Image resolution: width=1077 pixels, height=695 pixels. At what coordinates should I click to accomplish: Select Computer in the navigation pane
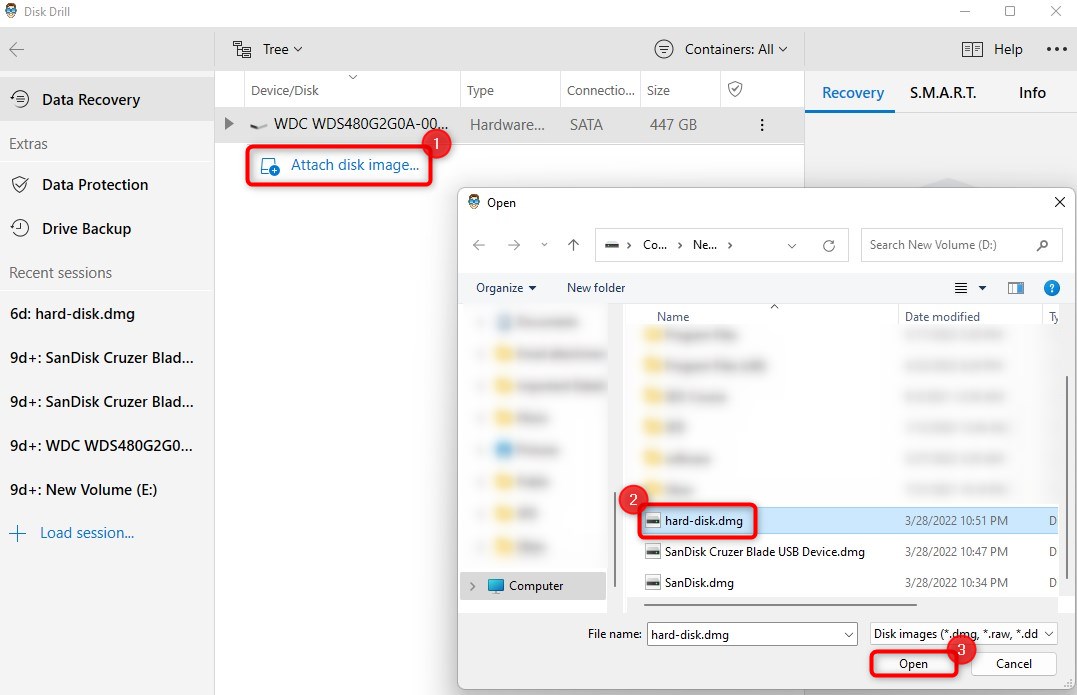tap(535, 586)
